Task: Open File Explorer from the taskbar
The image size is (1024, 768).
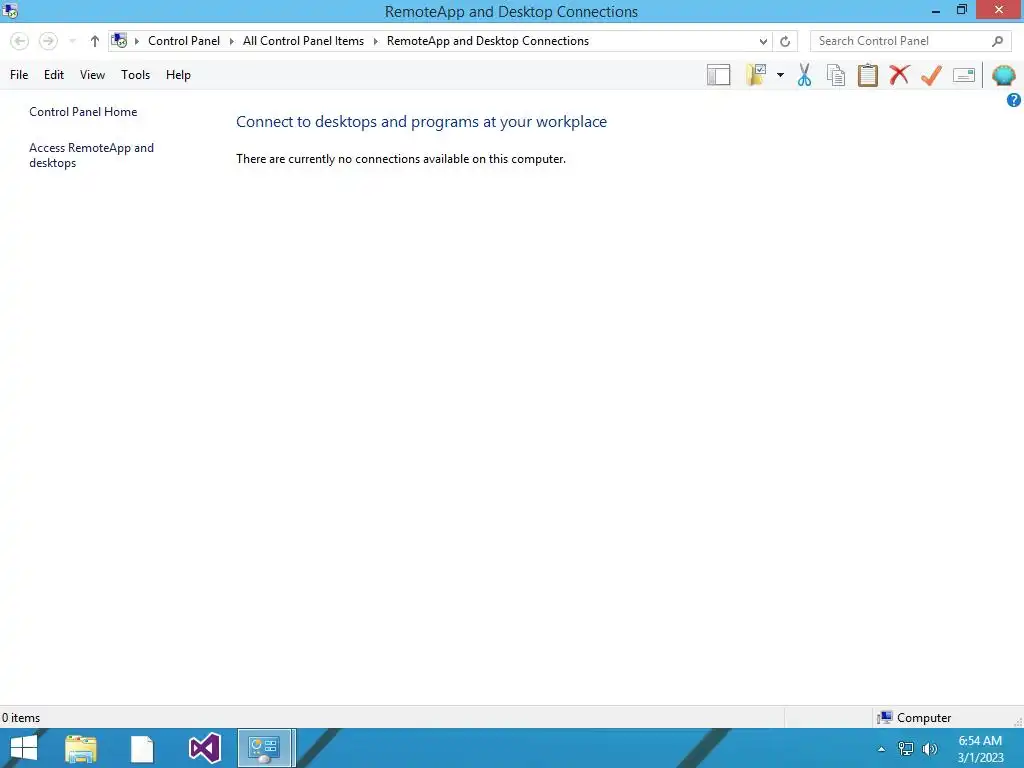Action: [81, 748]
